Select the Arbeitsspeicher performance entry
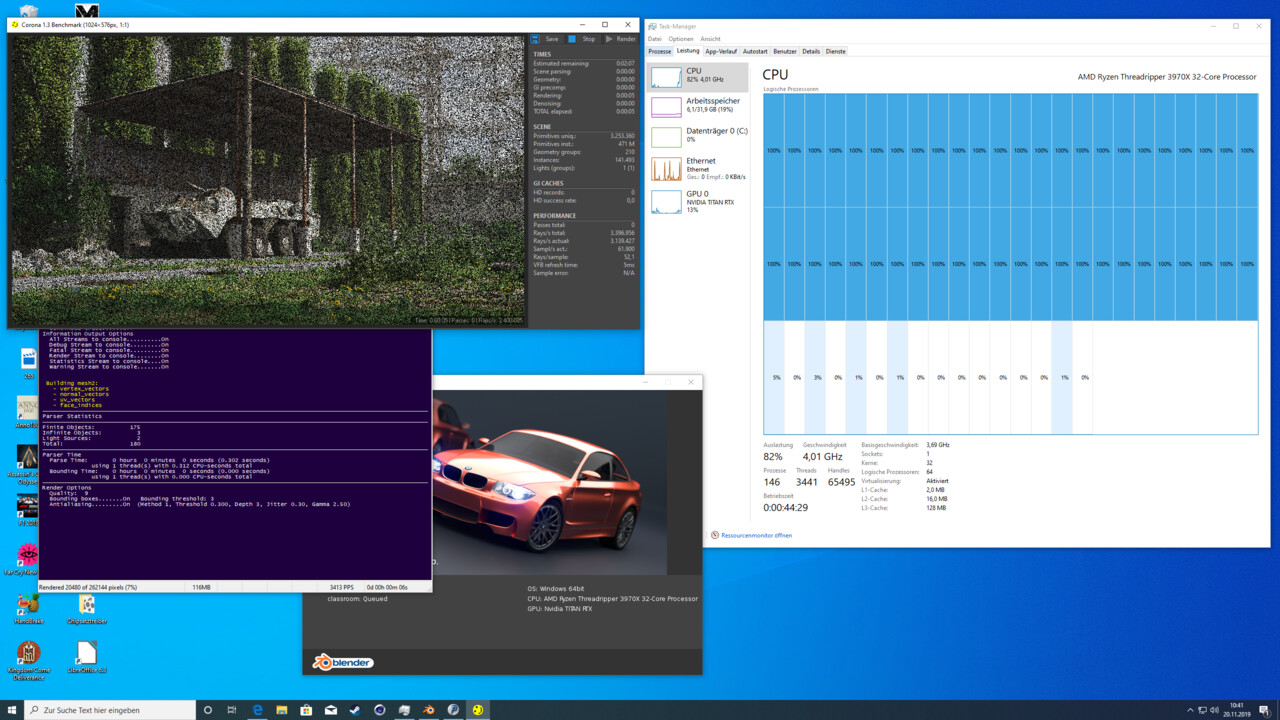This screenshot has width=1280, height=720. 698,106
